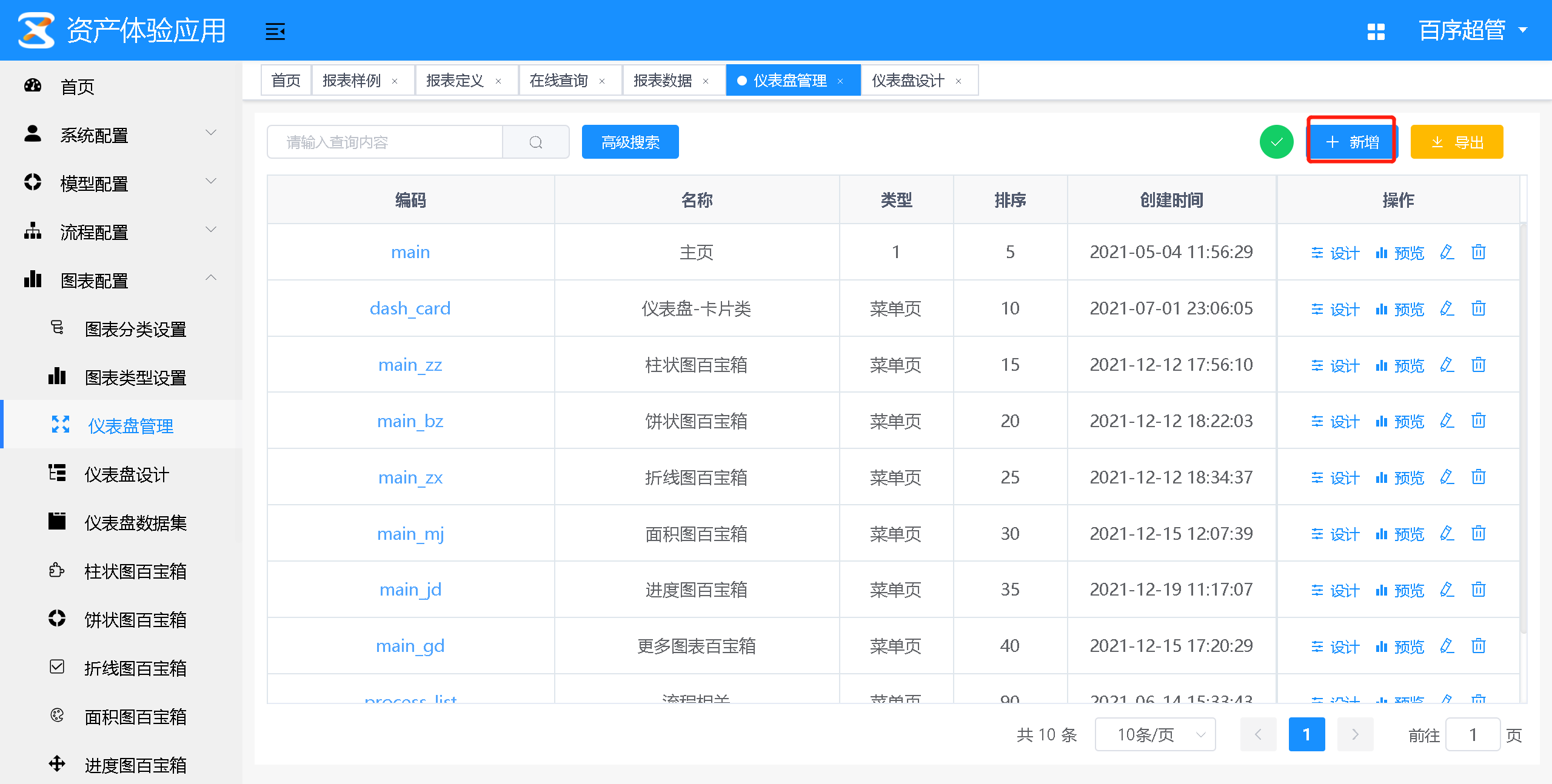Open 首页 in the sidebar
1552x784 pixels.
click(x=121, y=87)
